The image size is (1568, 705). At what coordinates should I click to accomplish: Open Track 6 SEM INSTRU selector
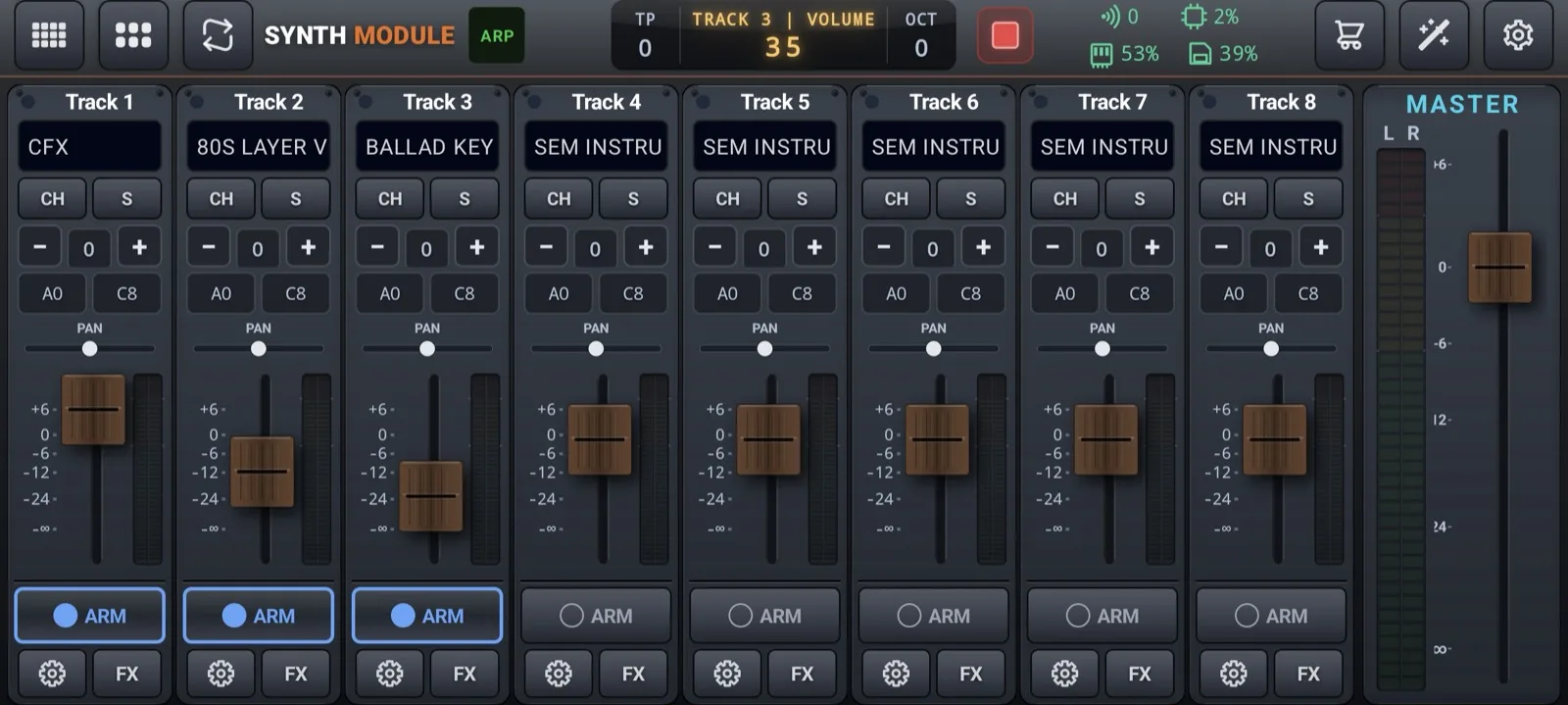pos(933,147)
